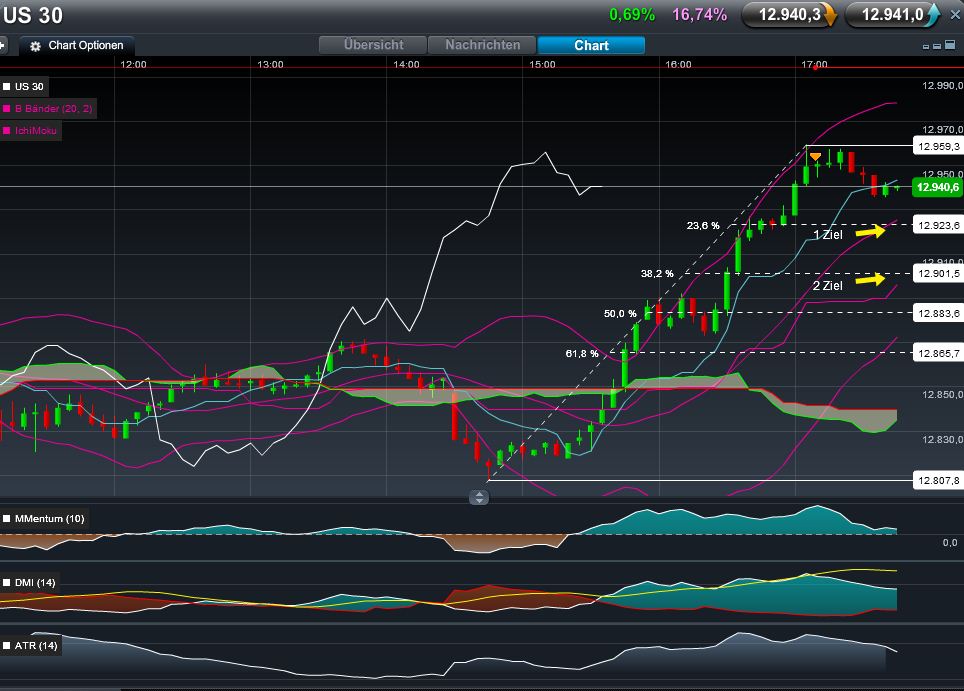This screenshot has width=964, height=691.
Task: Click the 12:00 time axis label
Action: [133, 65]
